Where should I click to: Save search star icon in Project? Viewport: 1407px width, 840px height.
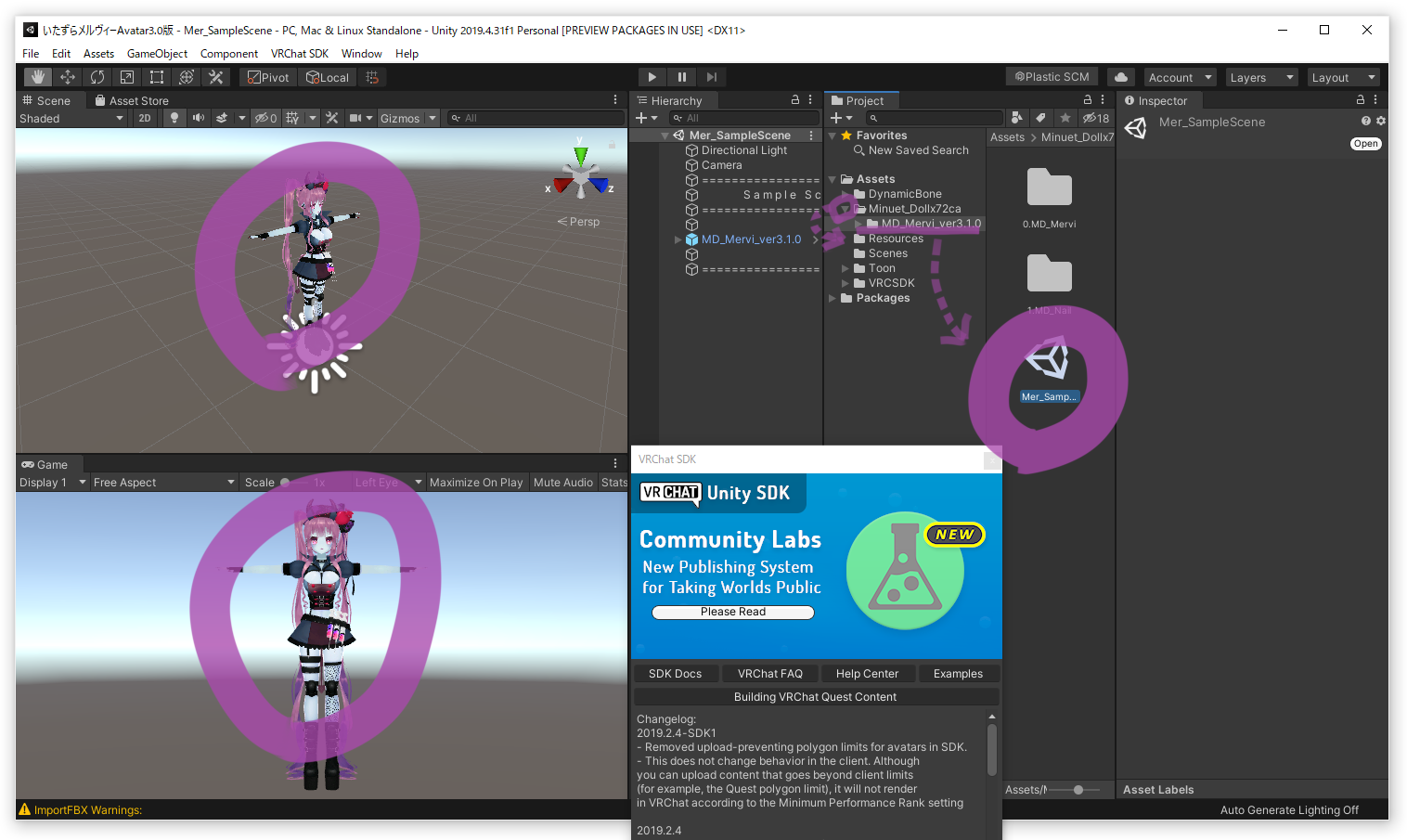pyautogui.click(x=1065, y=118)
